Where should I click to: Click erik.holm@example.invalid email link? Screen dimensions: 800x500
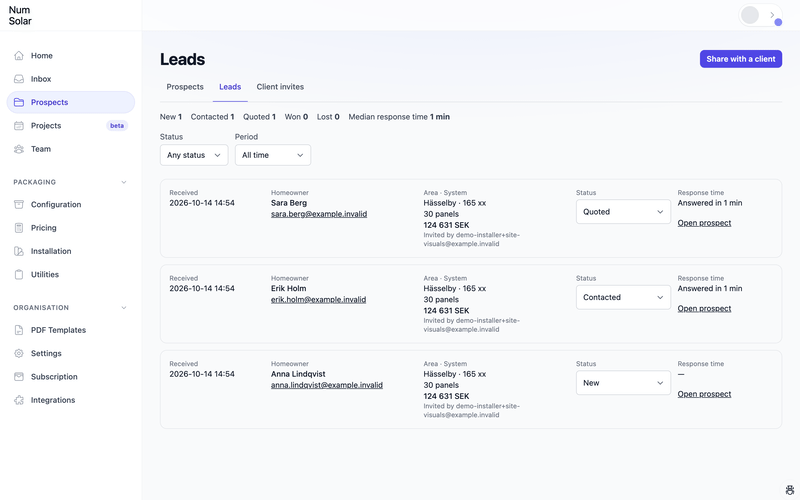coord(318,300)
